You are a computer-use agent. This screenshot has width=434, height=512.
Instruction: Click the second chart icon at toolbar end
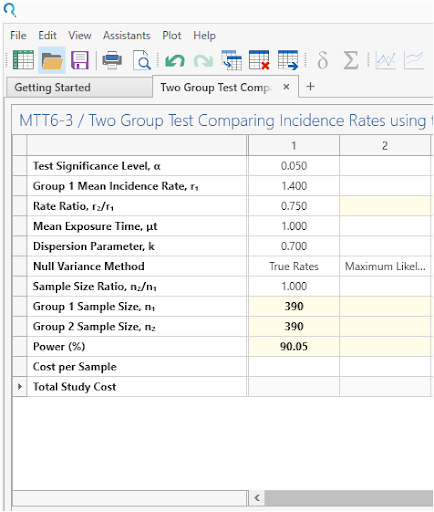tap(414, 60)
